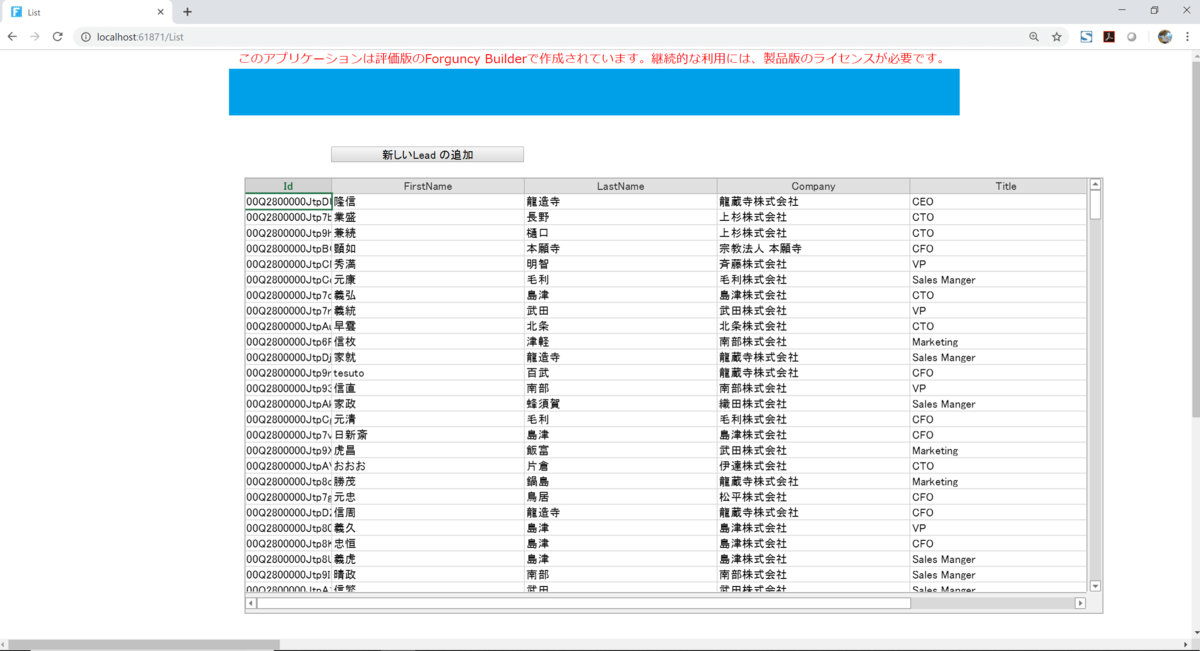Select the LastName cell 鳥居
Image resolution: width=1200 pixels, height=651 pixels.
point(620,497)
